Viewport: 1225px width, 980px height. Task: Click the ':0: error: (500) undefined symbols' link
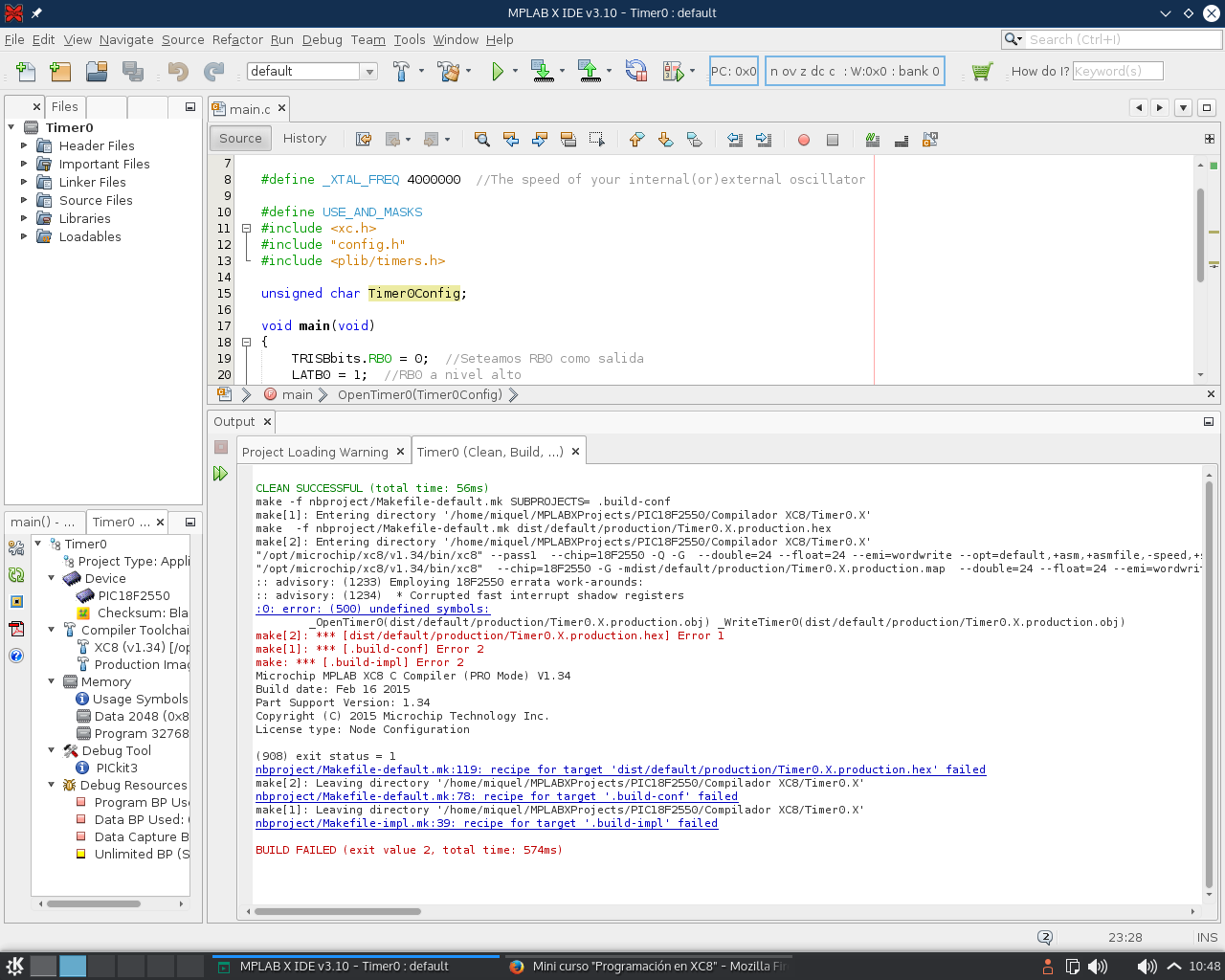pos(372,609)
